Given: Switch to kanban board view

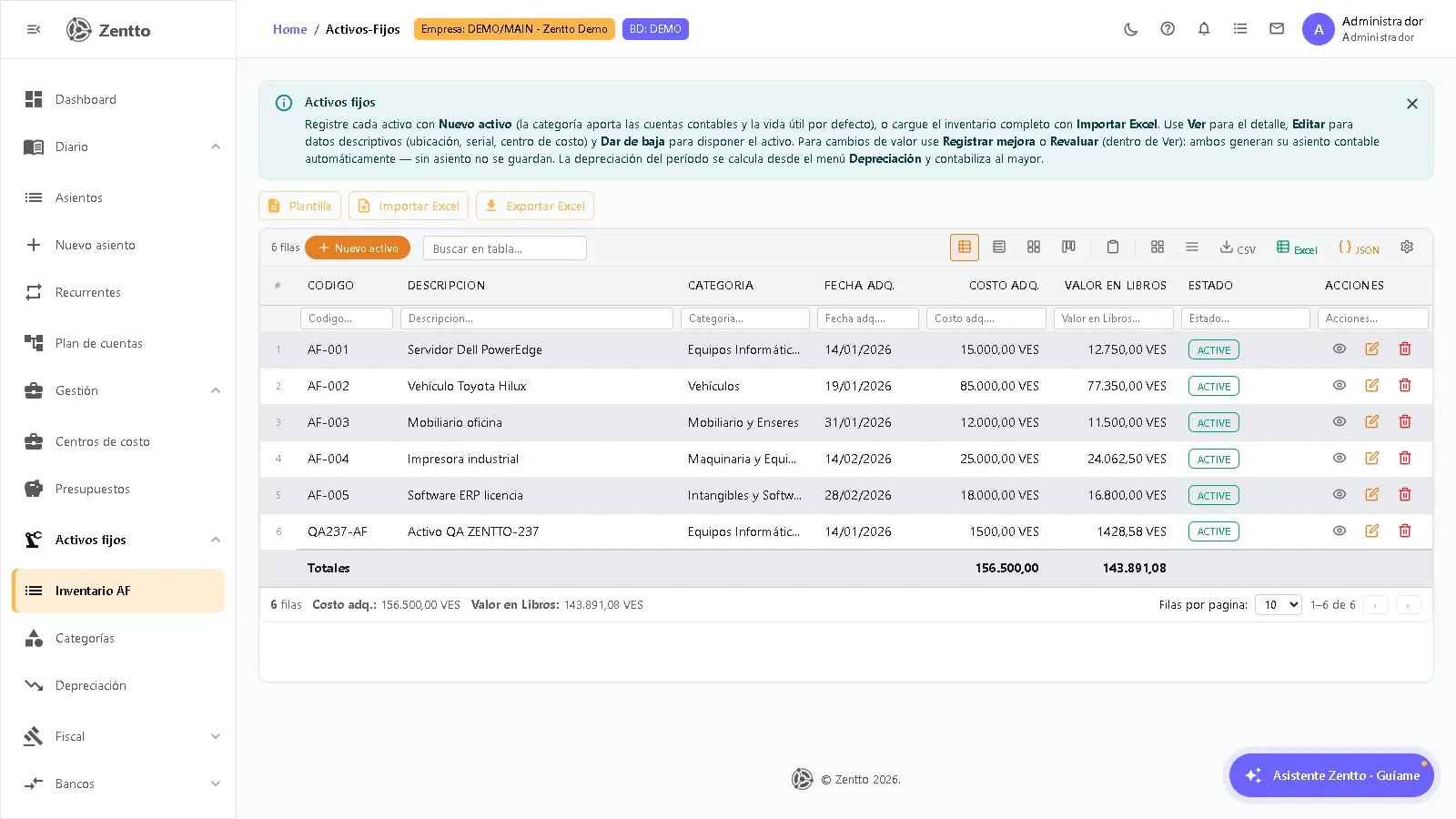Looking at the screenshot, I should point(1068,247).
